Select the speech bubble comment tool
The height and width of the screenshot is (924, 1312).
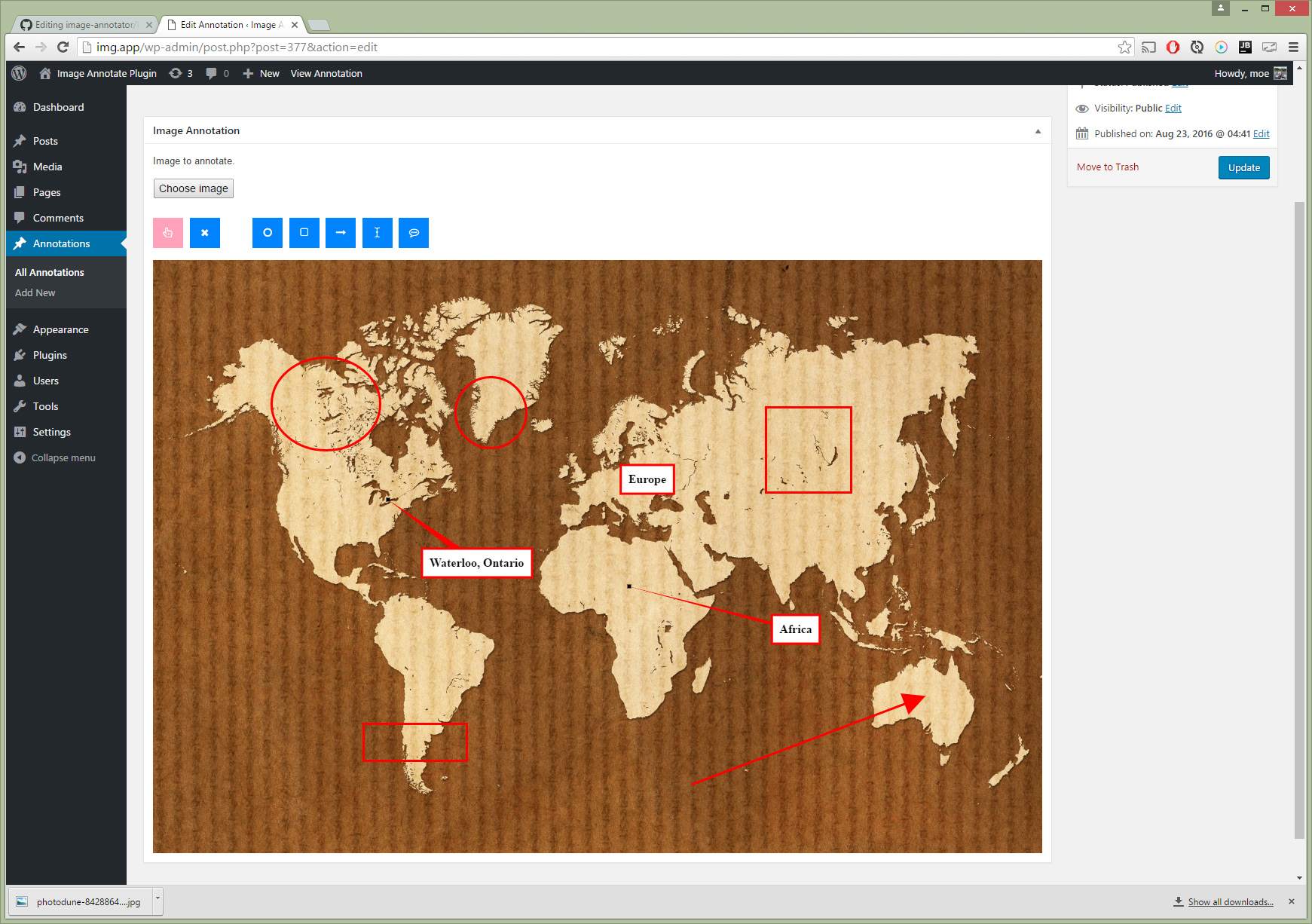pyautogui.click(x=414, y=233)
